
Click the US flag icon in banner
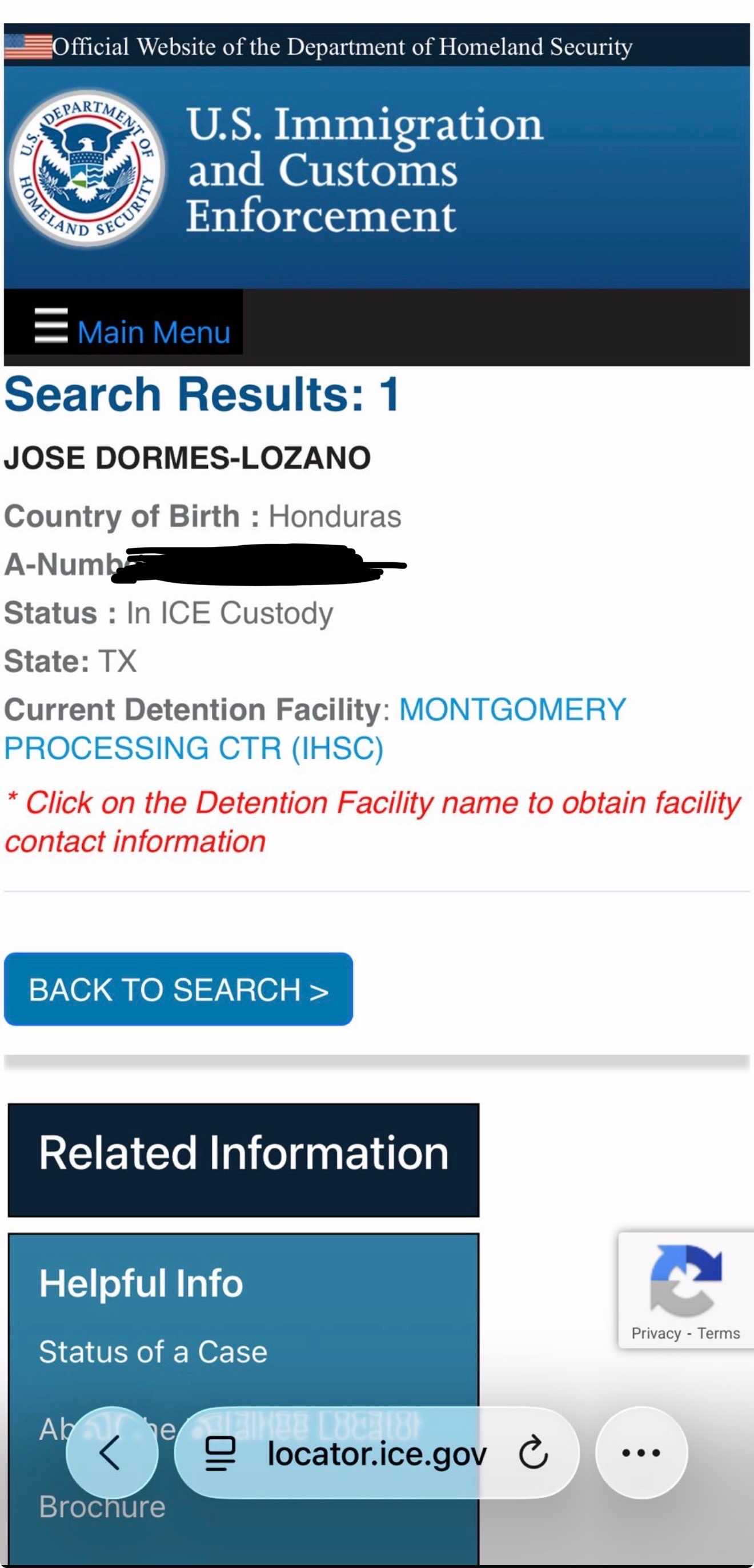(28, 47)
